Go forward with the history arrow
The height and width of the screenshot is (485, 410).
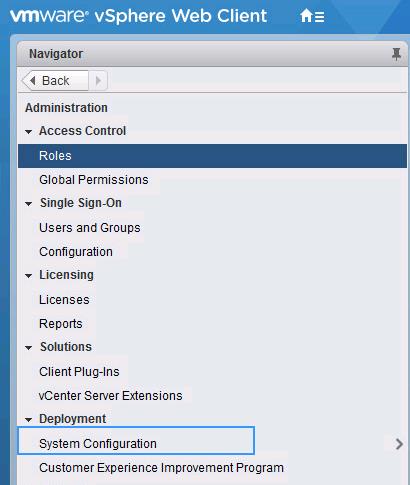(98, 81)
